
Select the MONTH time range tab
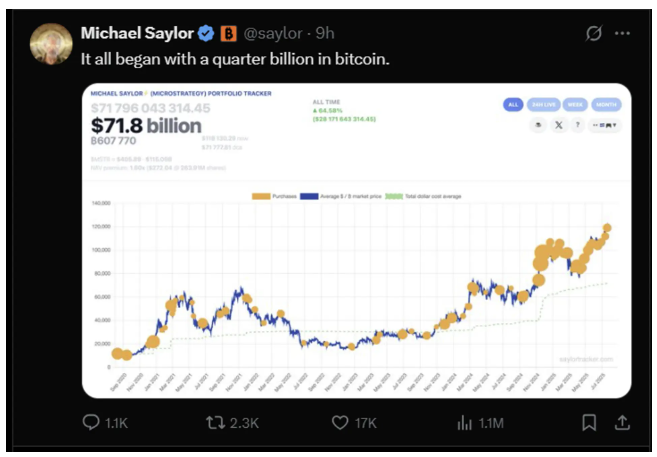coord(607,104)
